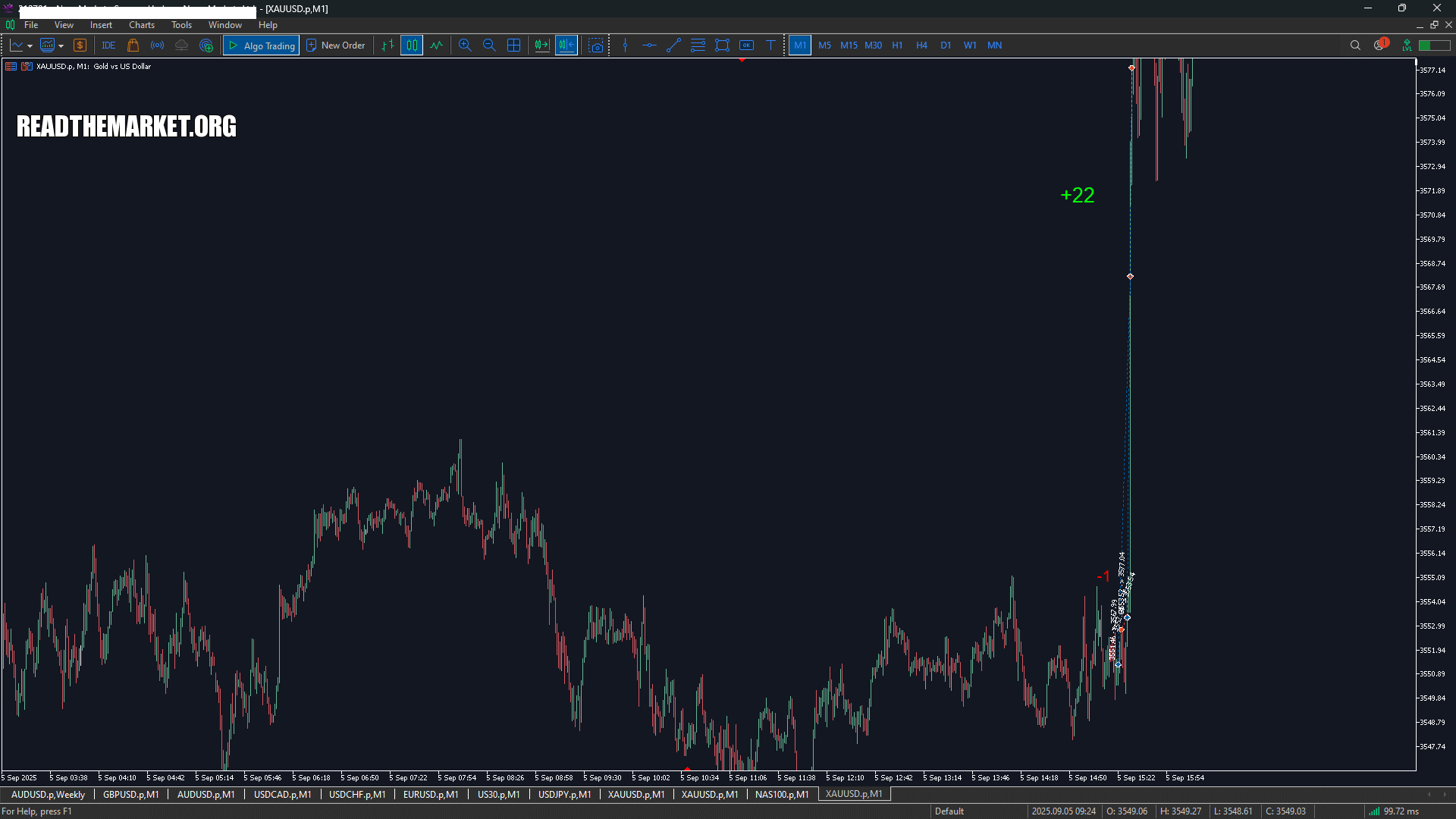
Task: Enable candlestick chart display mode
Action: (x=411, y=45)
